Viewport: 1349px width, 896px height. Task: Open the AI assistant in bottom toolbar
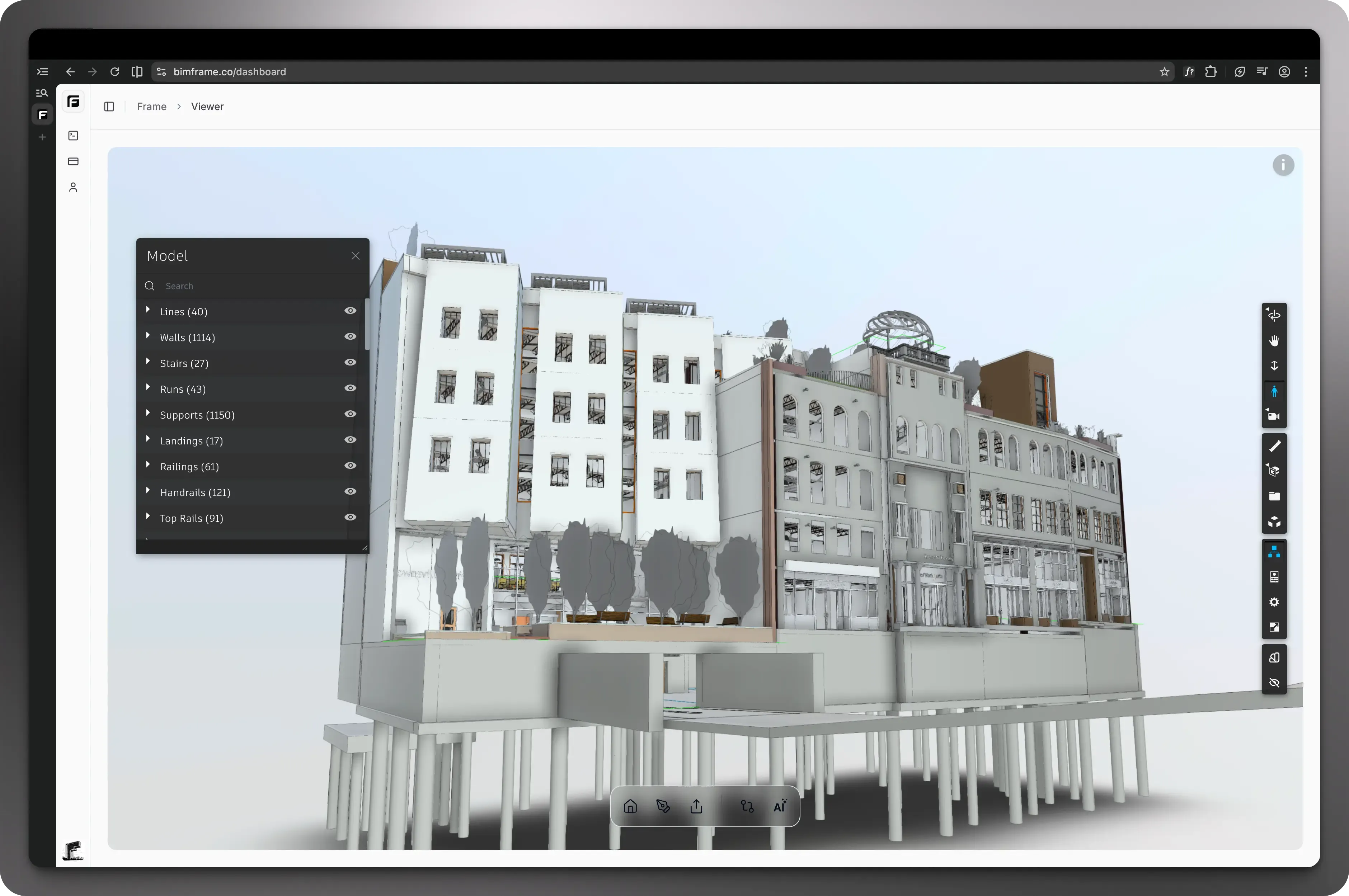pos(780,806)
